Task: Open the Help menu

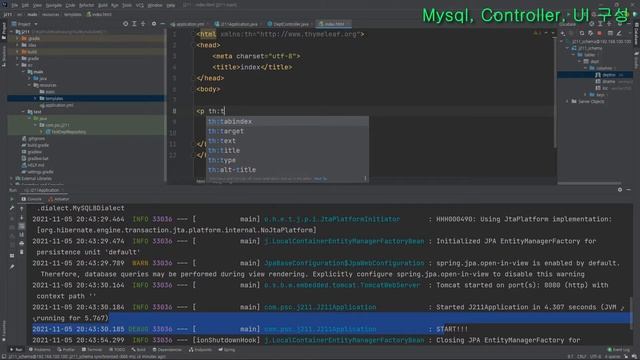Action: (x=171, y=5)
